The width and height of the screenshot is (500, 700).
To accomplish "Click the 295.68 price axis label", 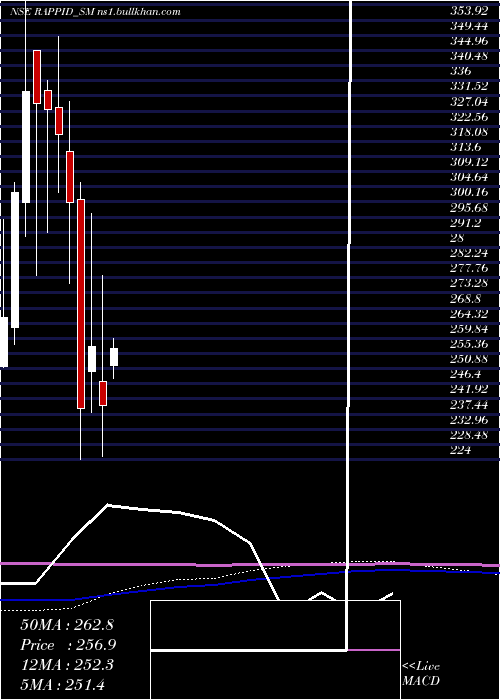I will (469, 208).
